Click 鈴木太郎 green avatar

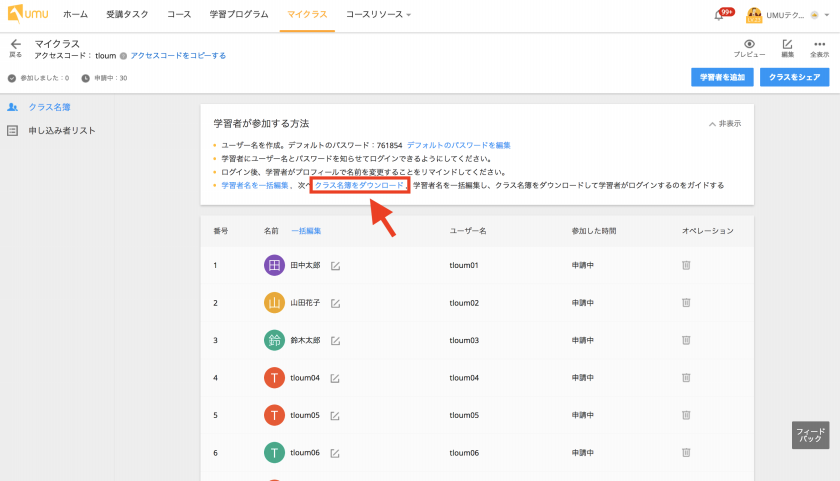(x=274, y=340)
